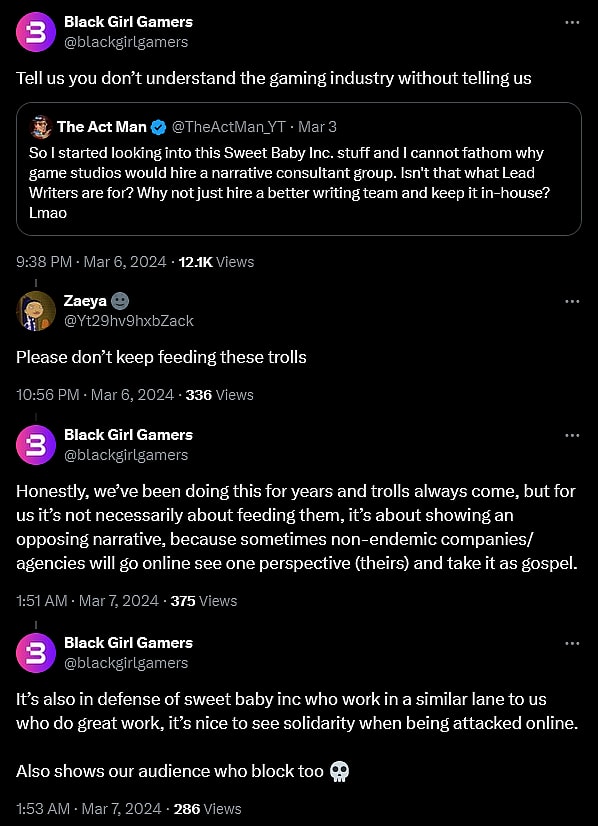This screenshot has width=598, height=826.
Task: Click the Black Girl Gamers display name
Action: click(x=128, y=21)
